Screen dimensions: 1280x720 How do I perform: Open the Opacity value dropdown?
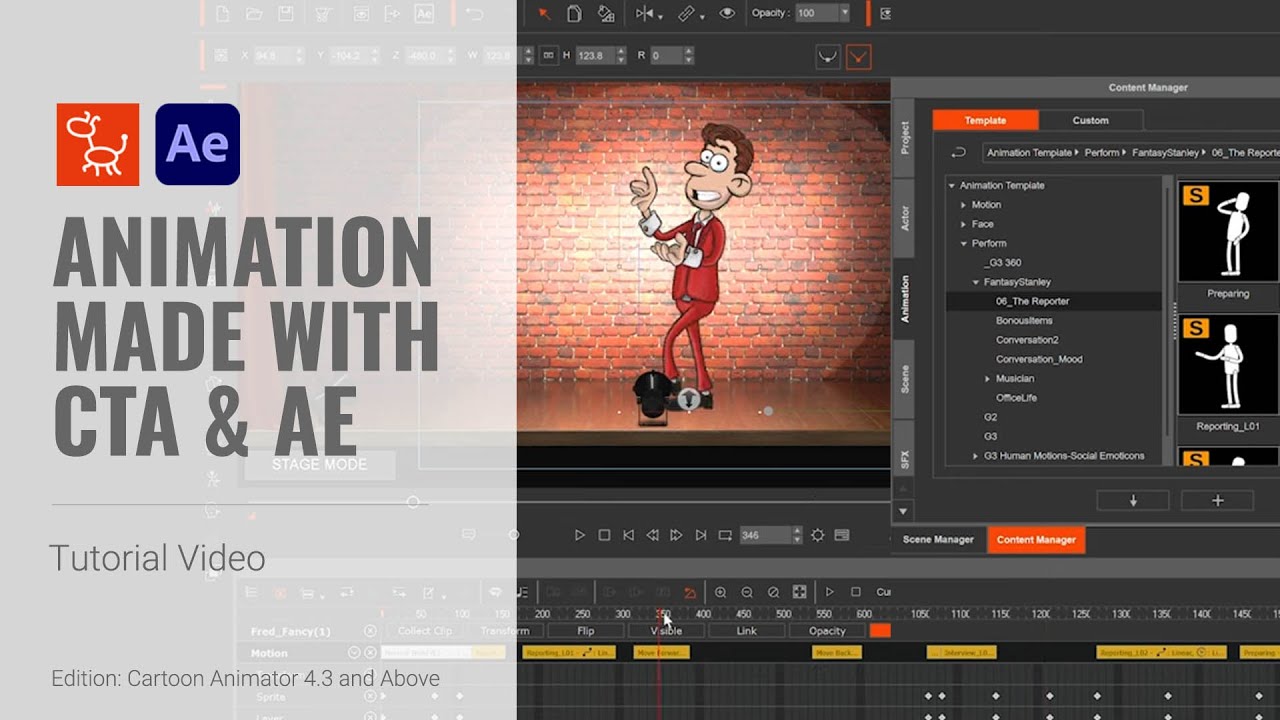click(x=845, y=13)
